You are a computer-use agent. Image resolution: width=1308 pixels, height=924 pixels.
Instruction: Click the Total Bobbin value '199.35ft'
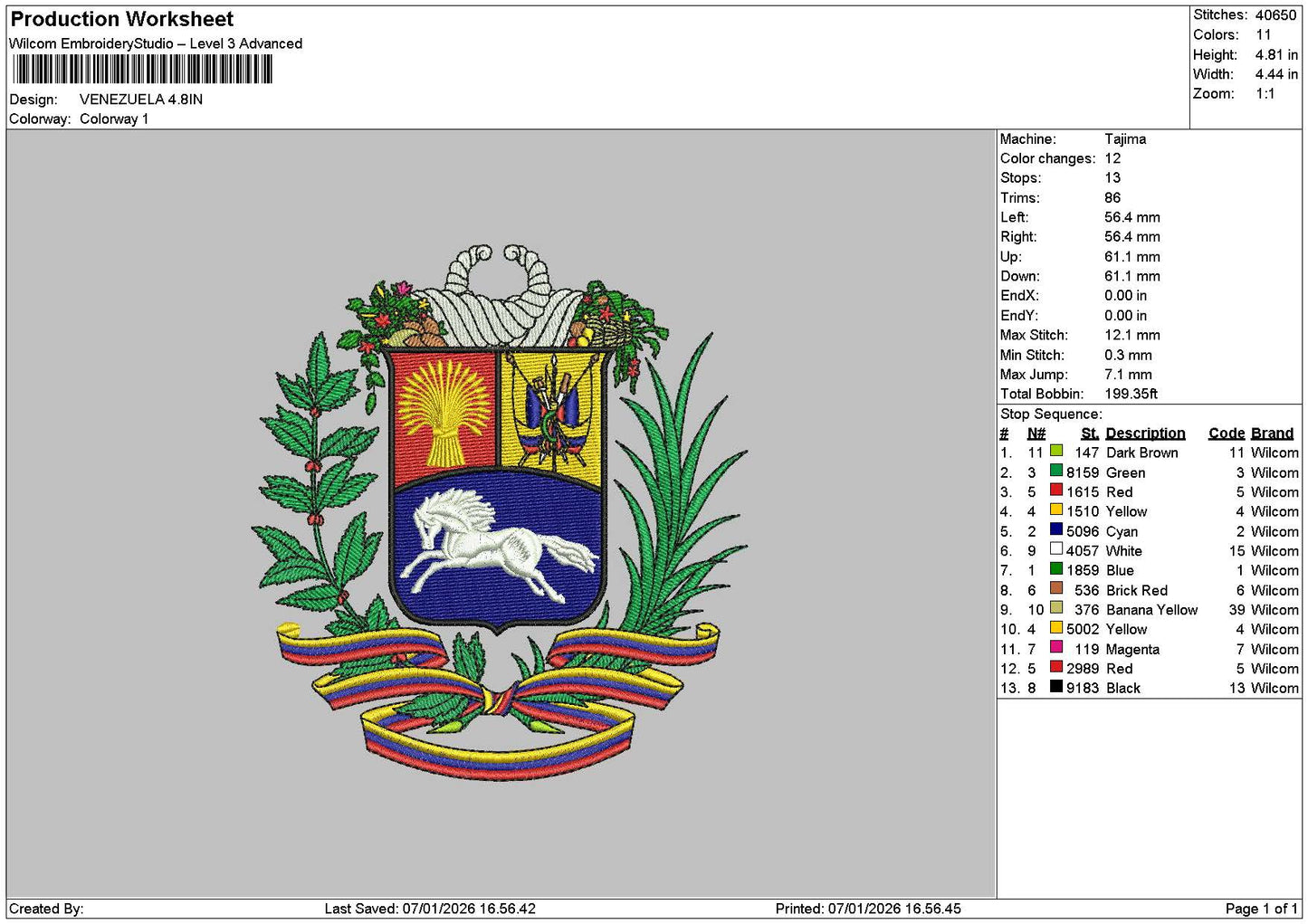1131,394
